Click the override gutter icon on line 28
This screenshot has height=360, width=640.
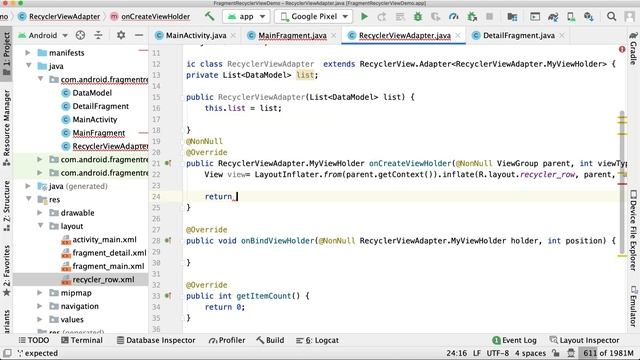click(168, 240)
